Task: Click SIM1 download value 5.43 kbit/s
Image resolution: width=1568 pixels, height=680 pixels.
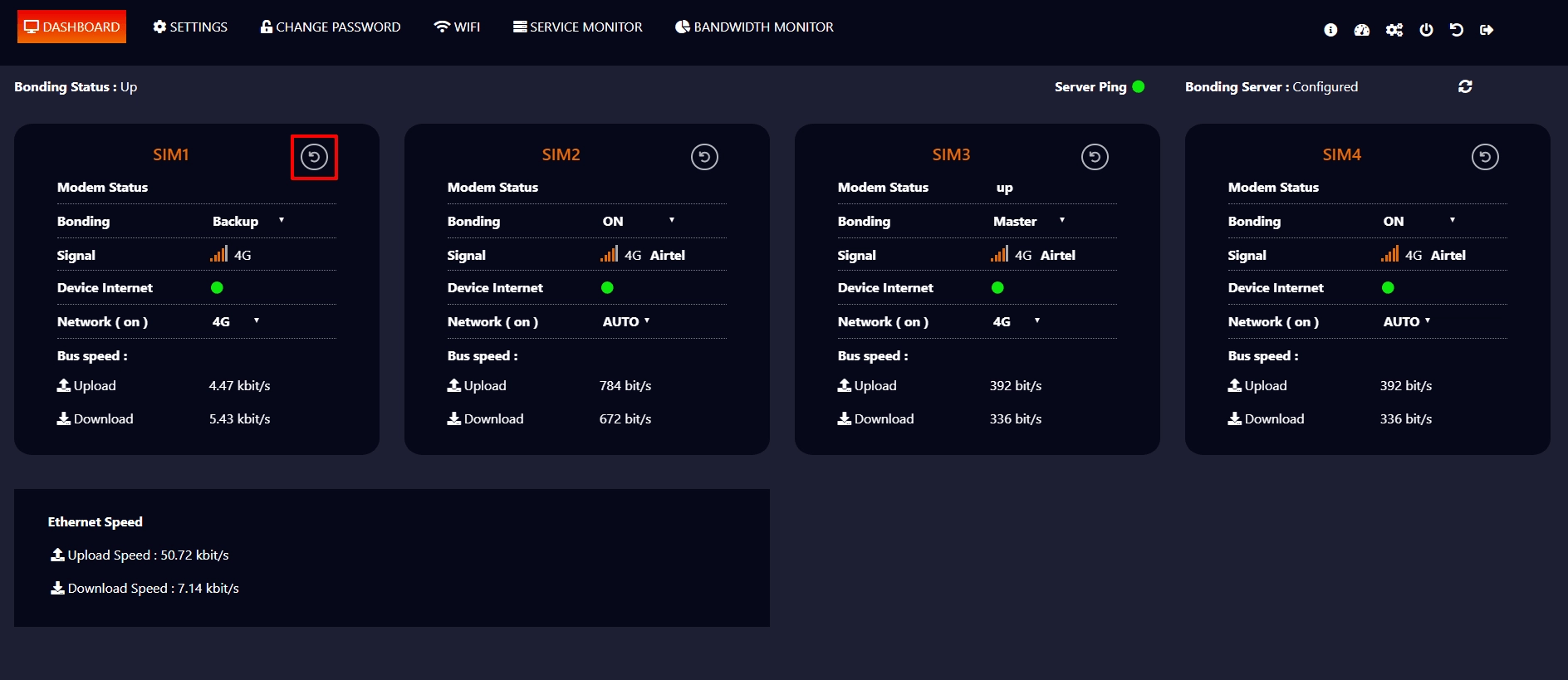Action: [x=240, y=418]
